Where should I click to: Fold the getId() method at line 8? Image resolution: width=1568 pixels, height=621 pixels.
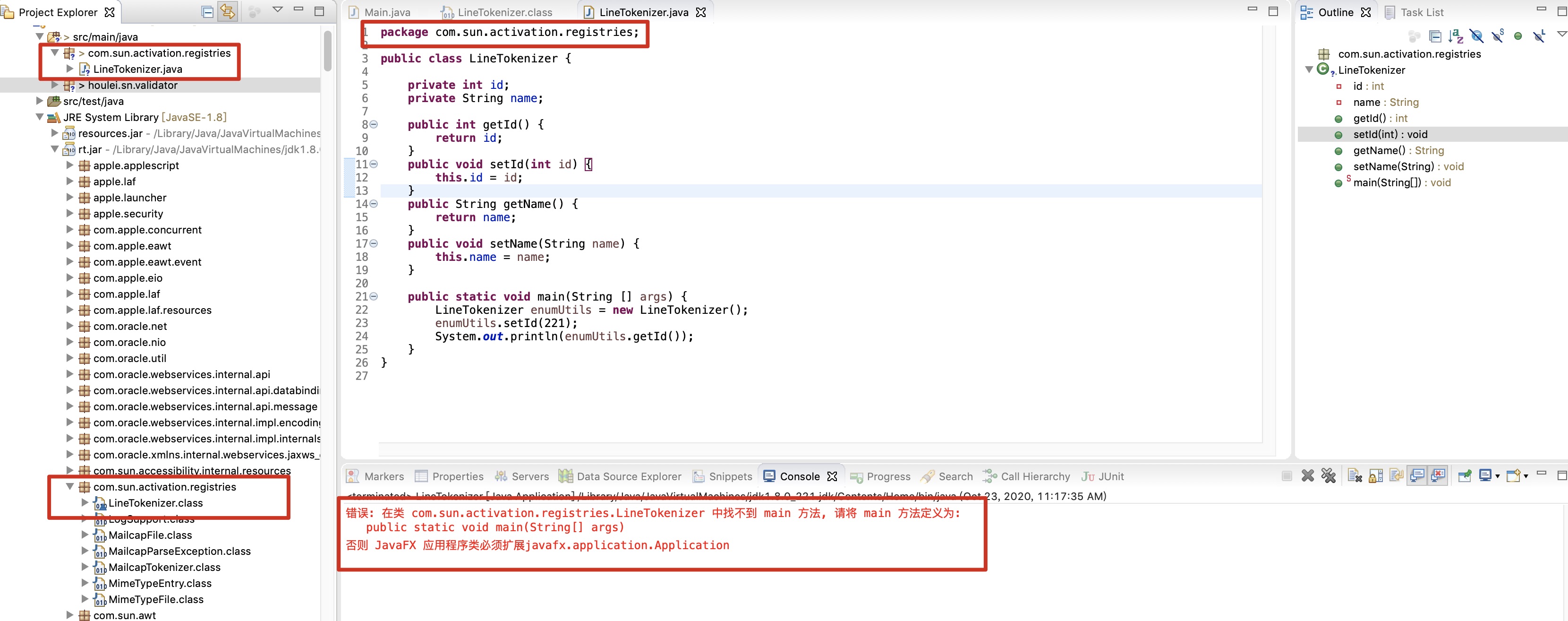click(374, 124)
